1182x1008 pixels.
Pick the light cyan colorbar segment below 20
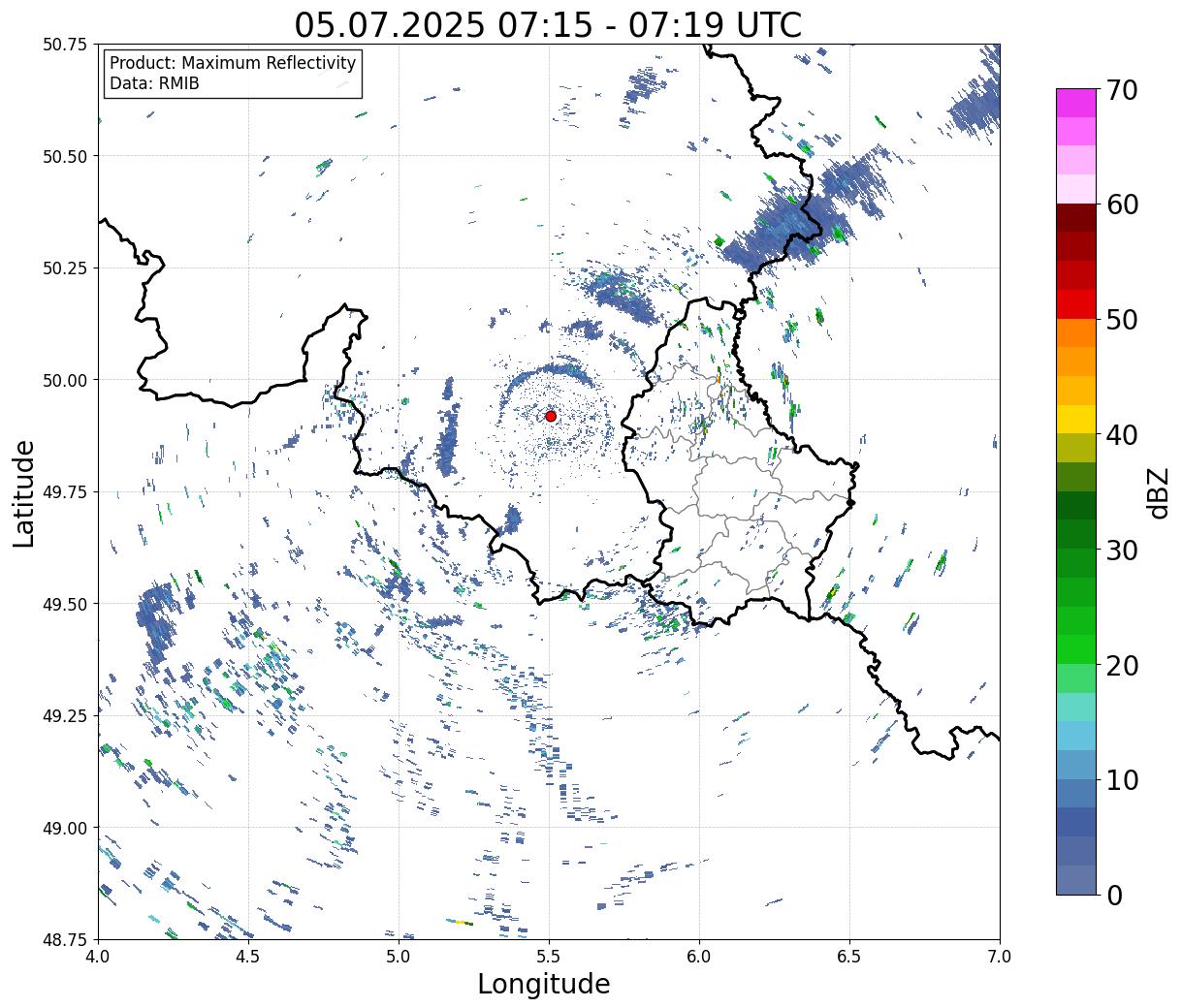click(1076, 707)
